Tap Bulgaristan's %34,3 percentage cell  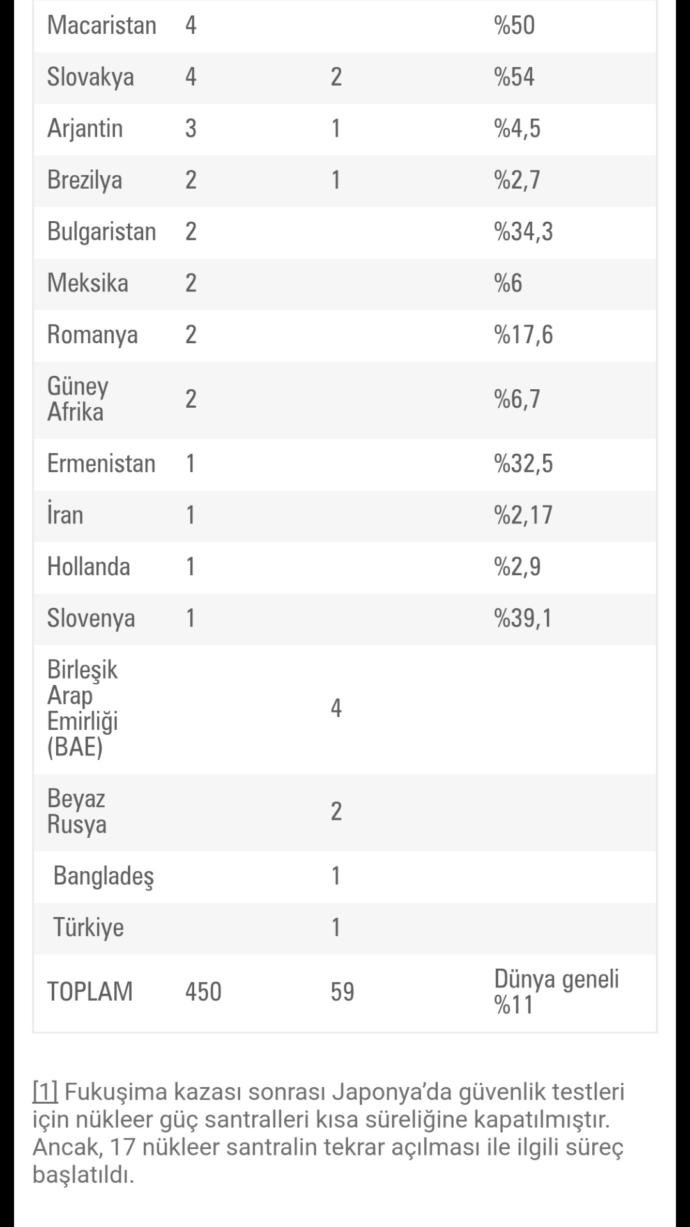pos(523,232)
